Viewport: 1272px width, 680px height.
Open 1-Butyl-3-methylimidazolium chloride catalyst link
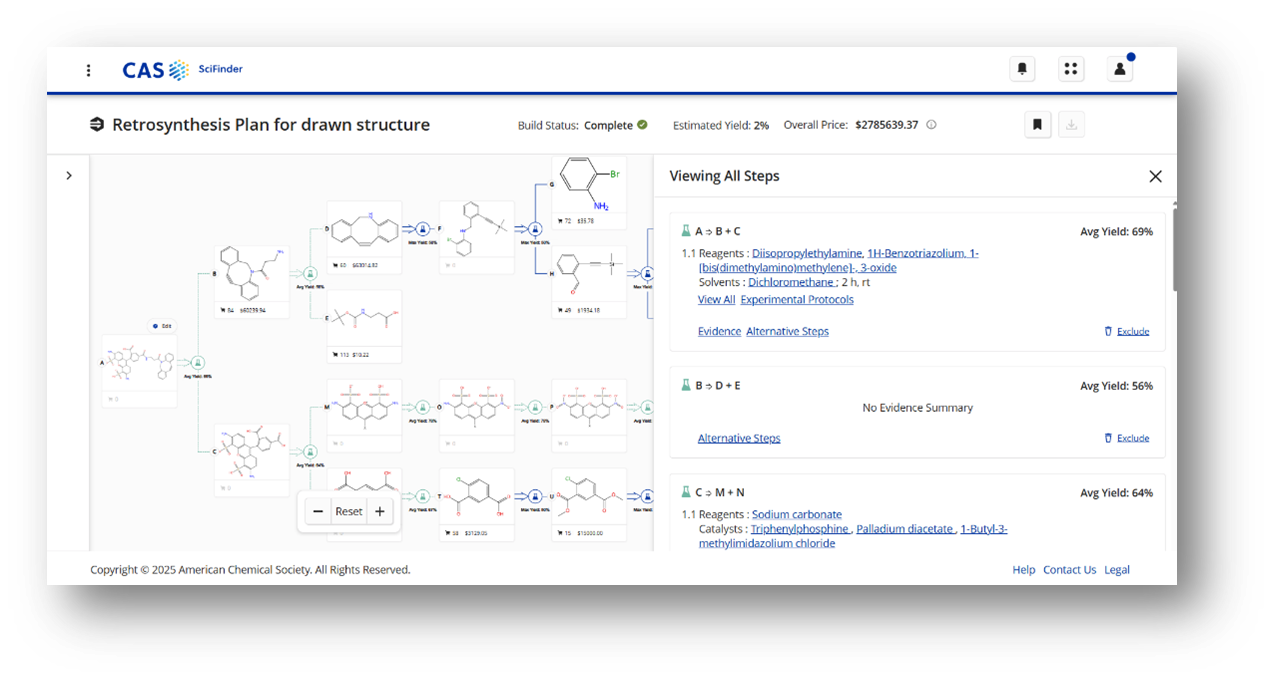click(x=853, y=536)
